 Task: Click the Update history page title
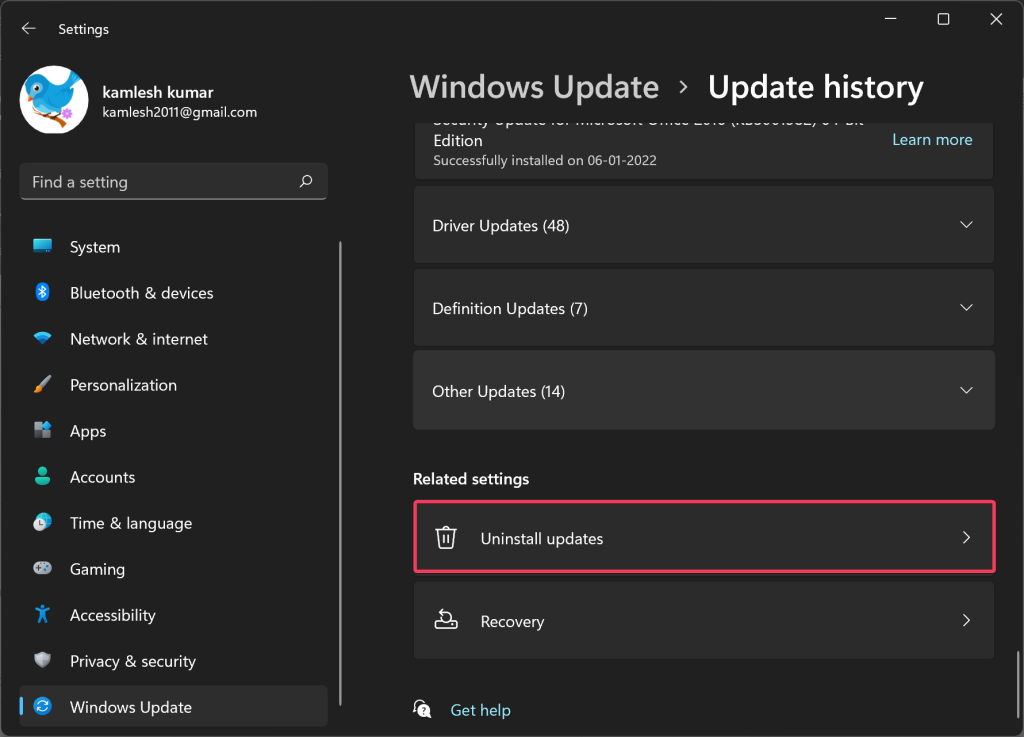pos(816,87)
